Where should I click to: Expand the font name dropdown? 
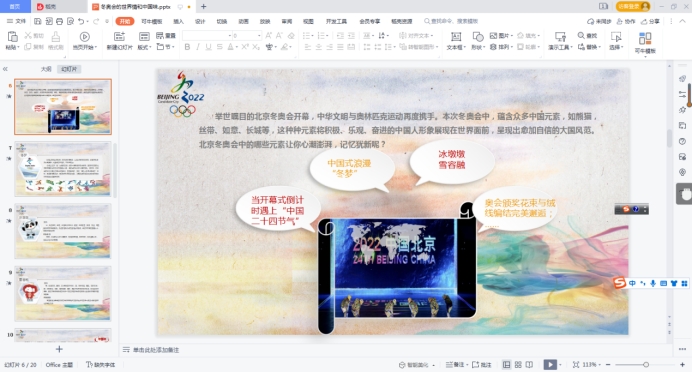pos(230,35)
